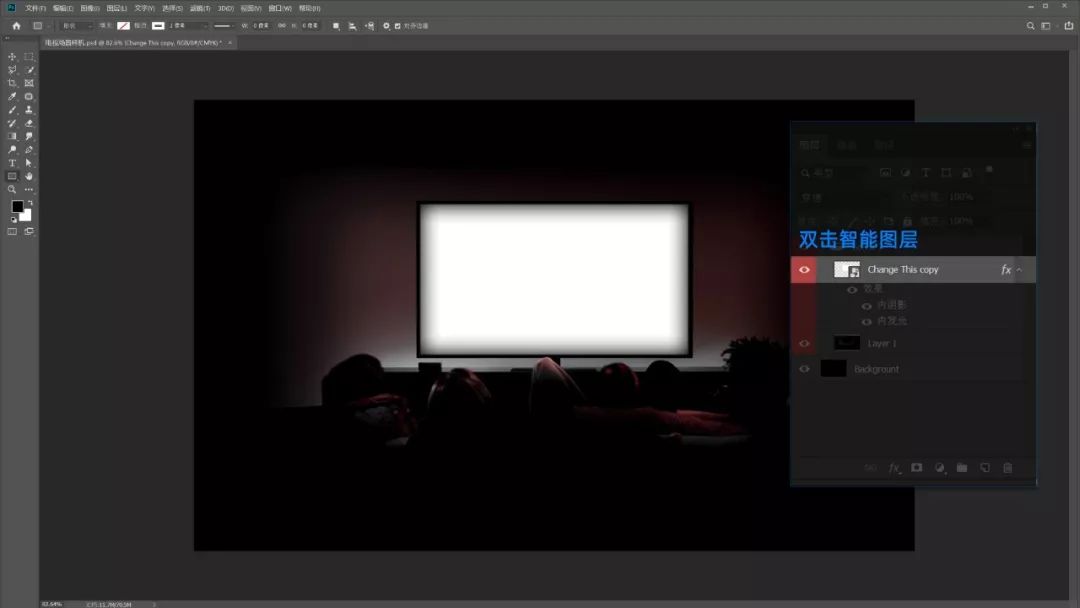Open the Edit Toolbar three-dots menu
The image size is (1080, 608).
tap(29, 189)
